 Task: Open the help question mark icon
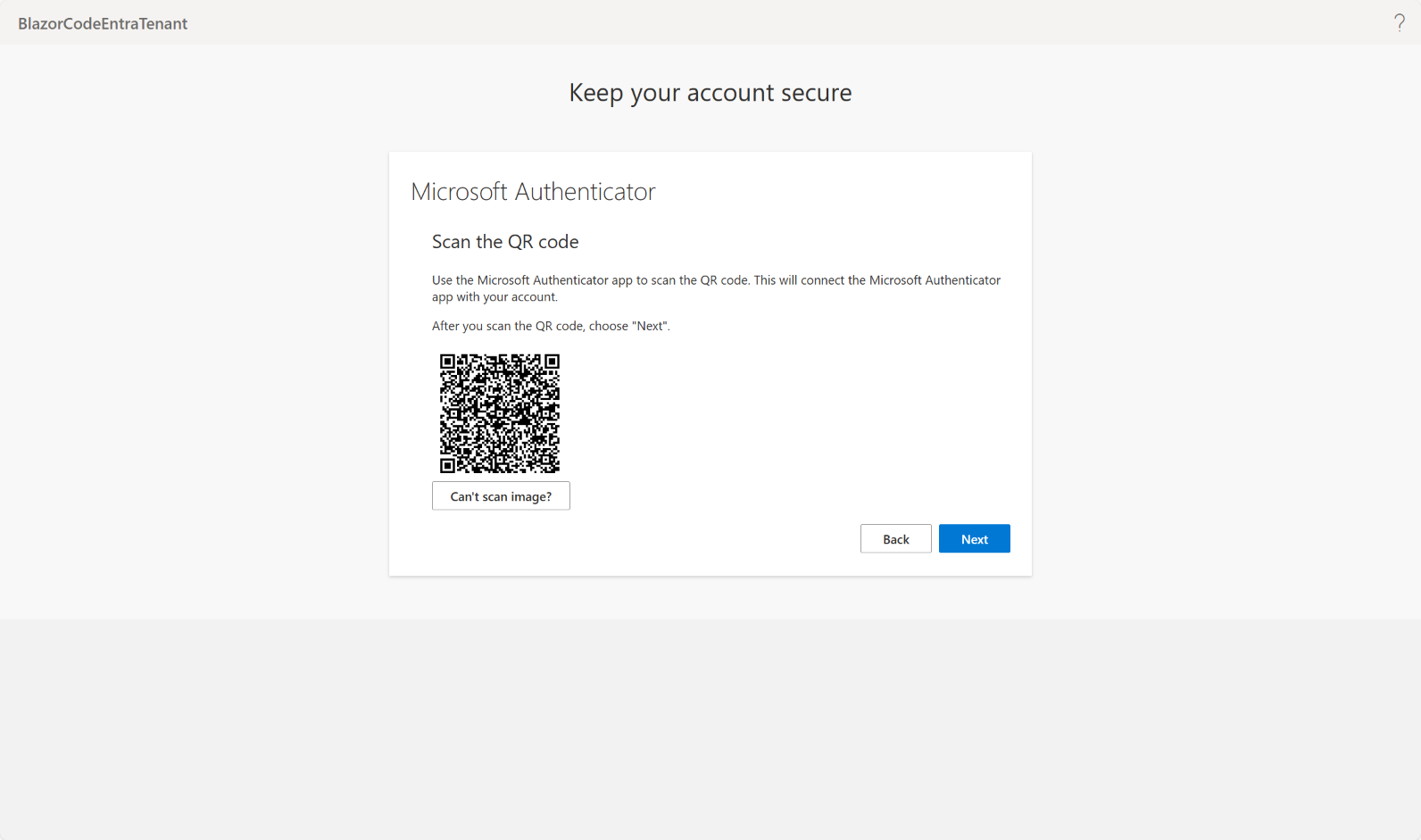[1399, 23]
